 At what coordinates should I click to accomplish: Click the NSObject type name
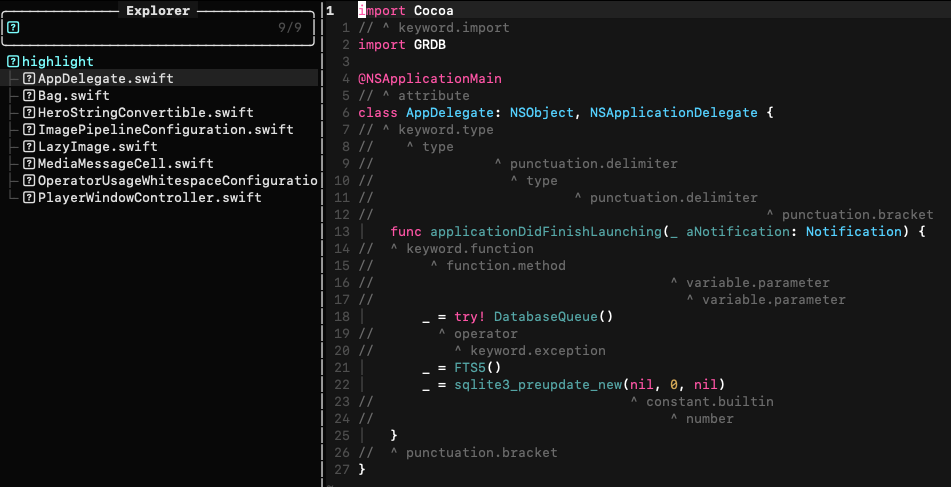542,113
